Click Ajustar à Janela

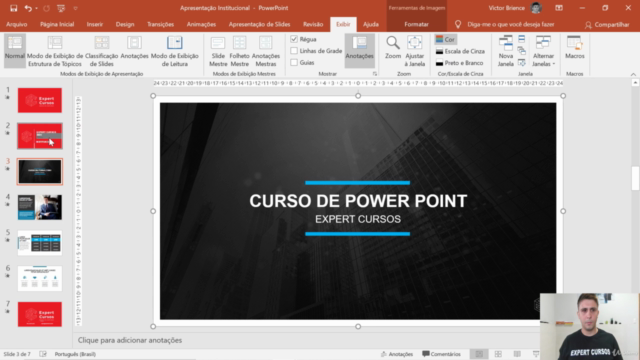click(414, 51)
